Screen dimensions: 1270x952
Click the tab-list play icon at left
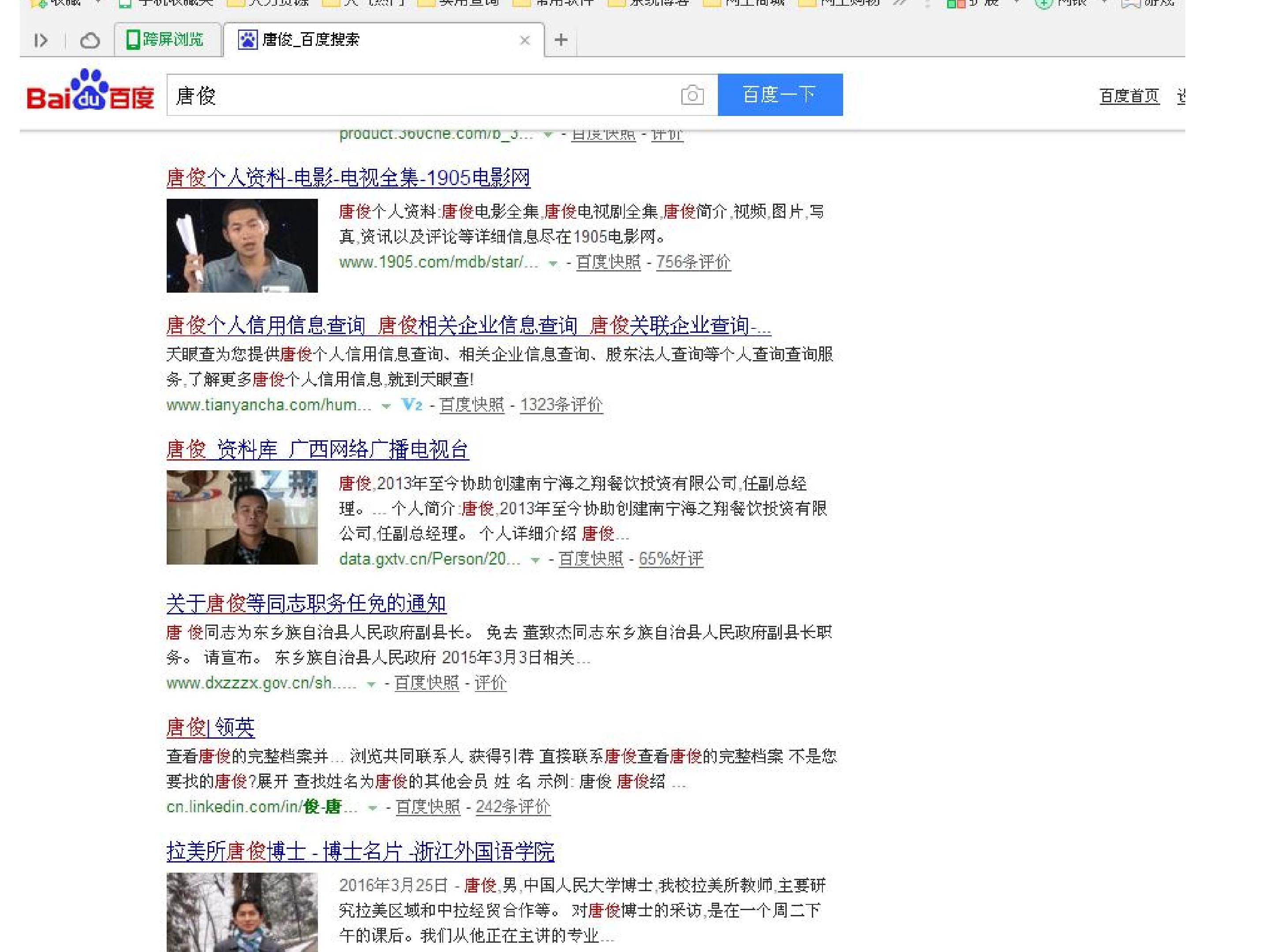click(41, 41)
